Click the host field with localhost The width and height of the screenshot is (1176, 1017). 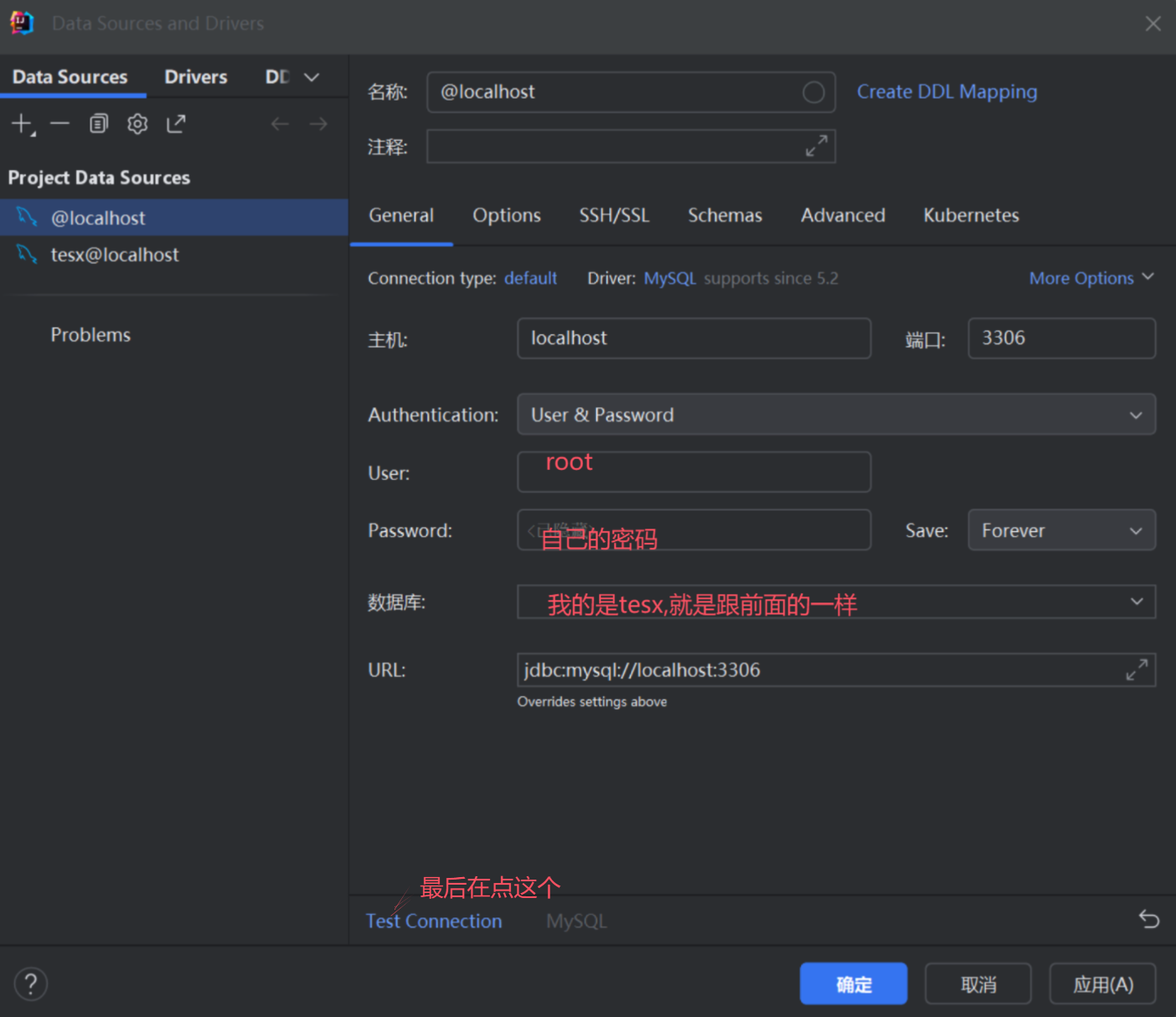694,338
